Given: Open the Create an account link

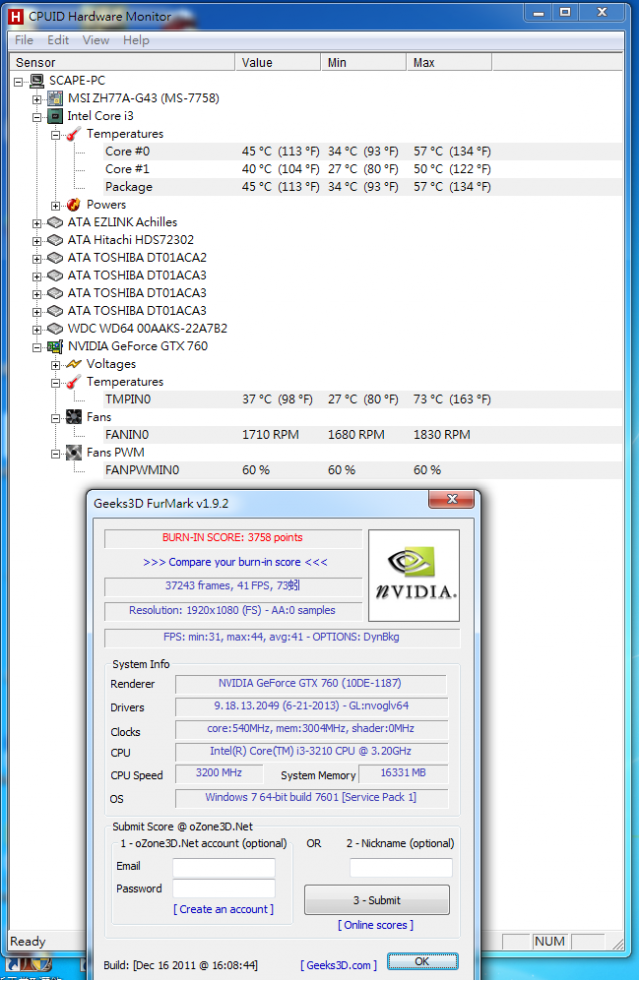Looking at the screenshot, I should (223, 909).
